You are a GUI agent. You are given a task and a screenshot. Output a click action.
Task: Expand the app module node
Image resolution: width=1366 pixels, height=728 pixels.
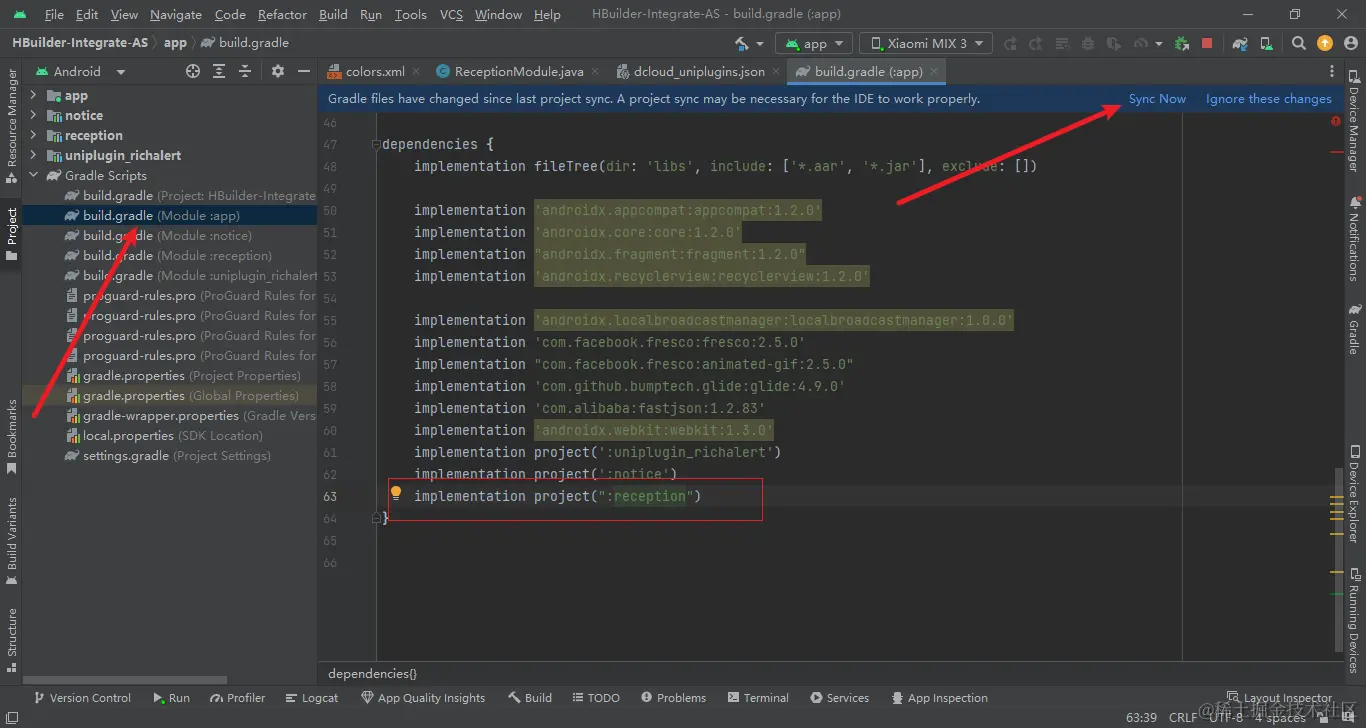point(33,95)
